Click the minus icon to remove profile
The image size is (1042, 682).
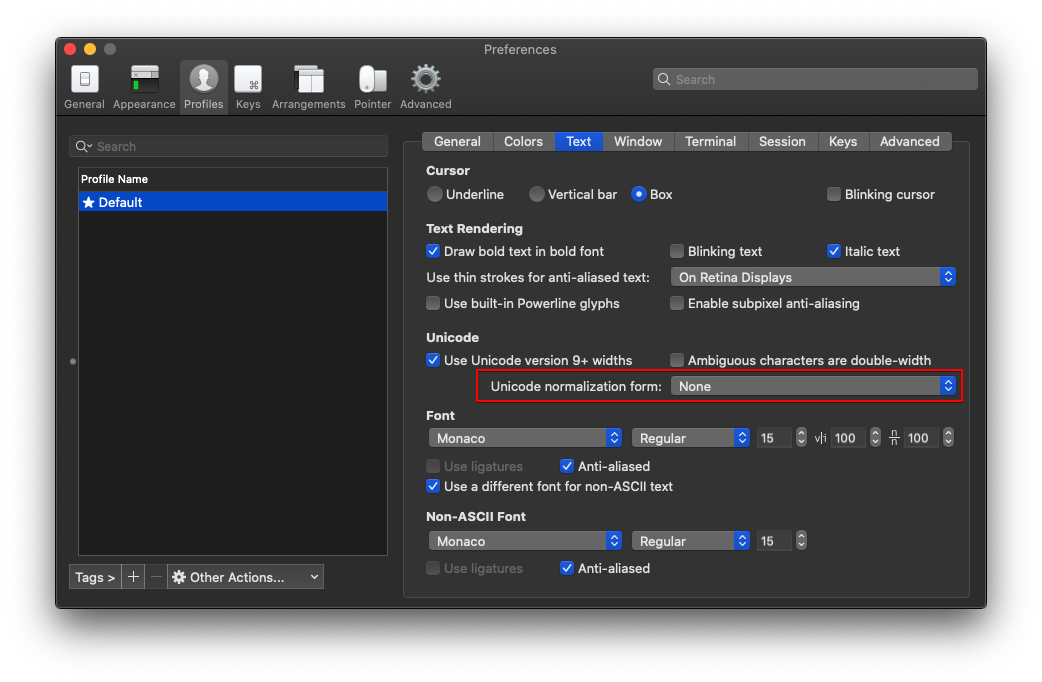pyautogui.click(x=156, y=577)
